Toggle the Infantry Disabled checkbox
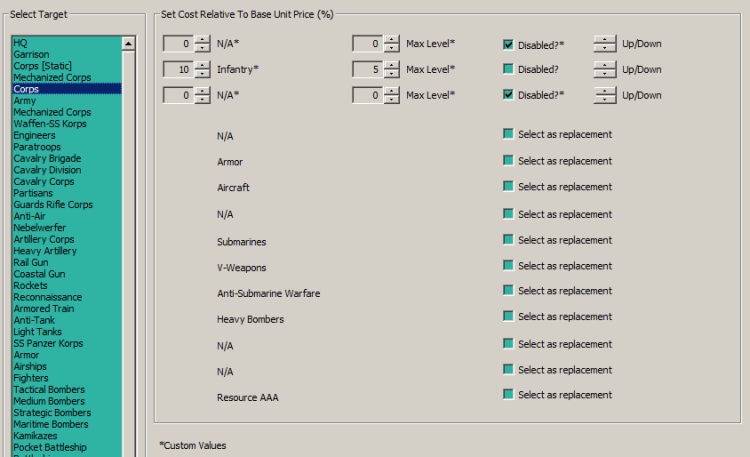The height and width of the screenshot is (457, 750). point(509,70)
